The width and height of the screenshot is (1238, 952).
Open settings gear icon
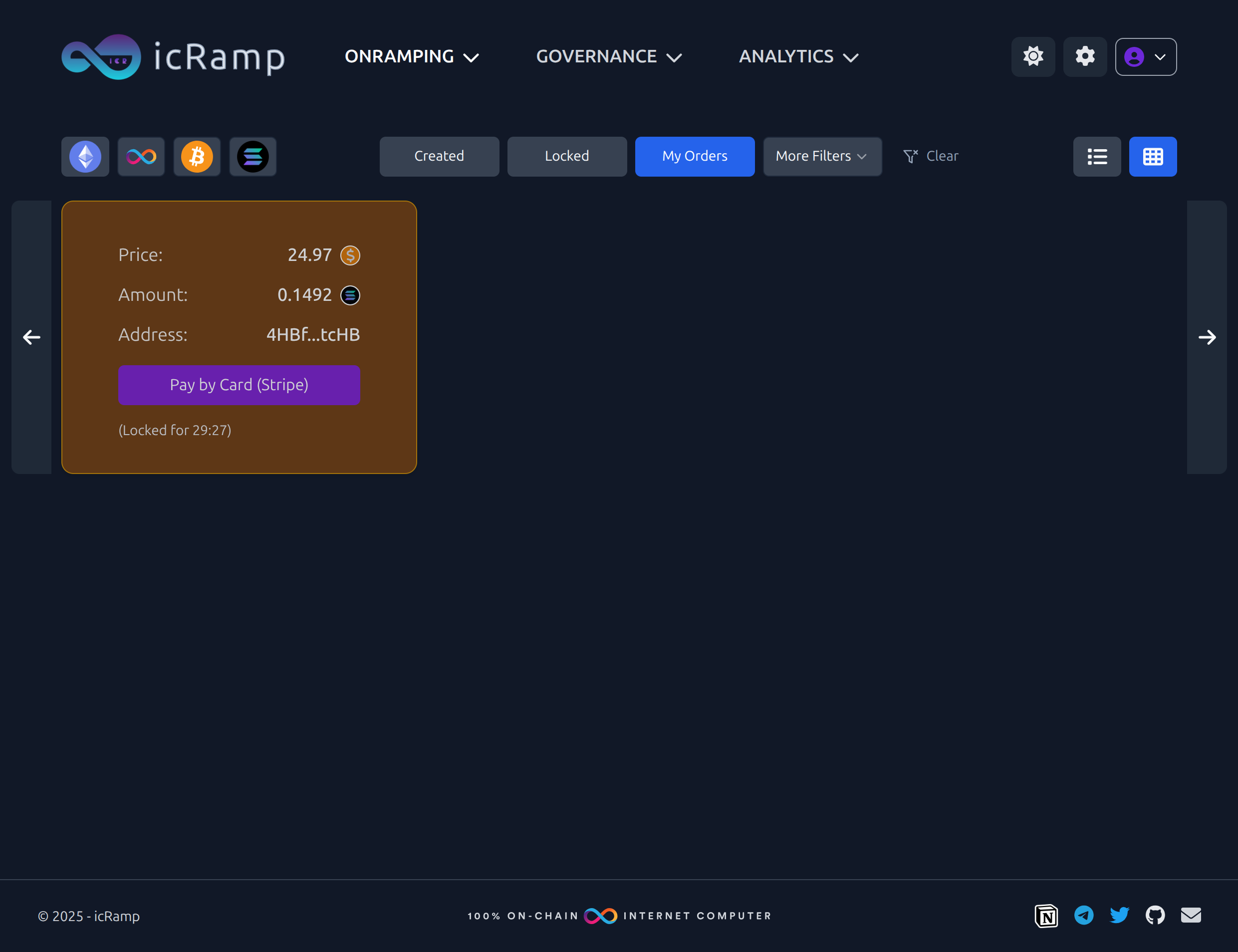(1084, 57)
